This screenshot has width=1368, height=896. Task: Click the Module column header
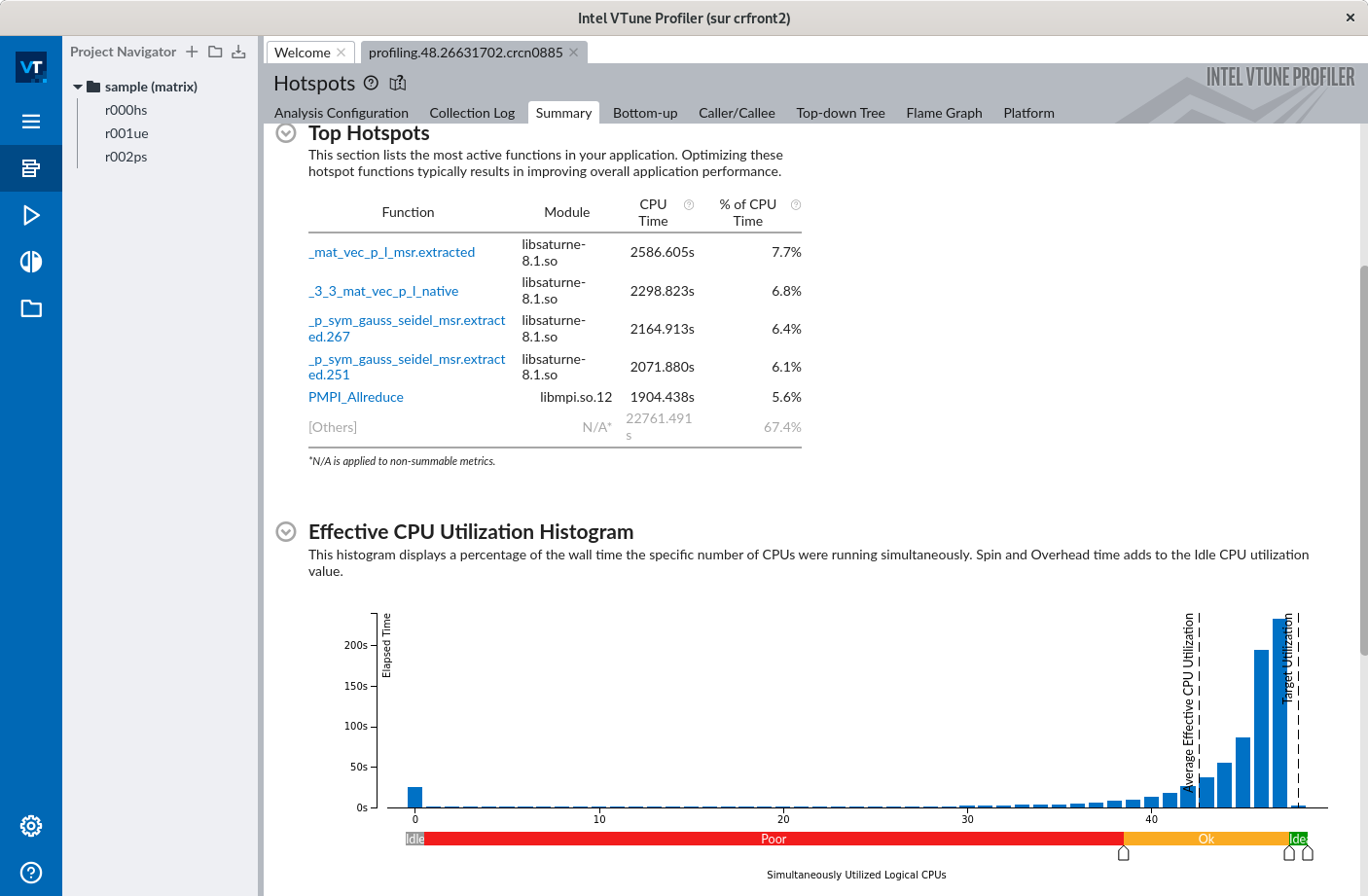(x=567, y=212)
